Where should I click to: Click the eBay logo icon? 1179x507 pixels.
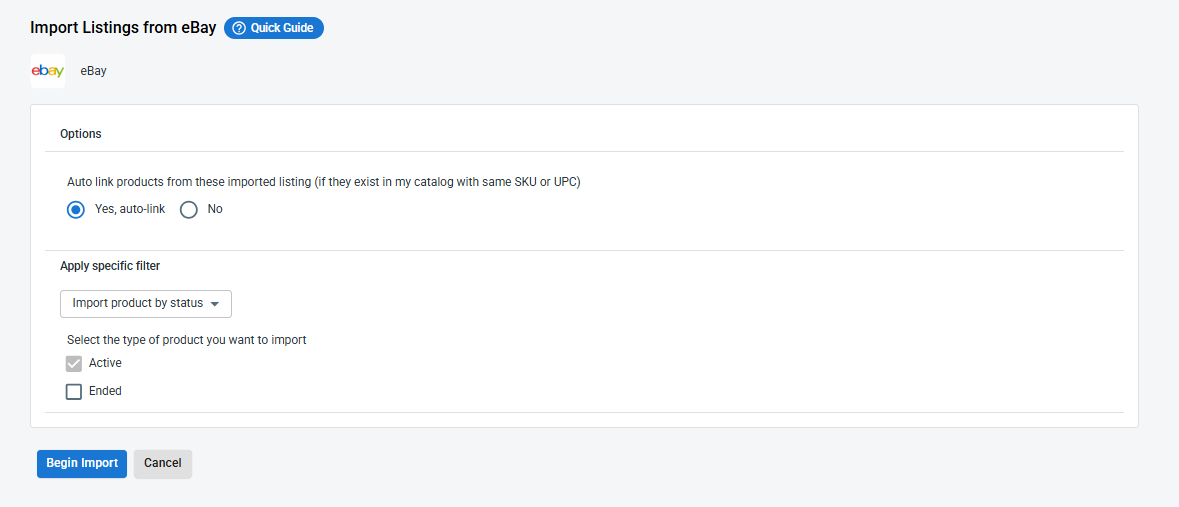(x=47, y=71)
